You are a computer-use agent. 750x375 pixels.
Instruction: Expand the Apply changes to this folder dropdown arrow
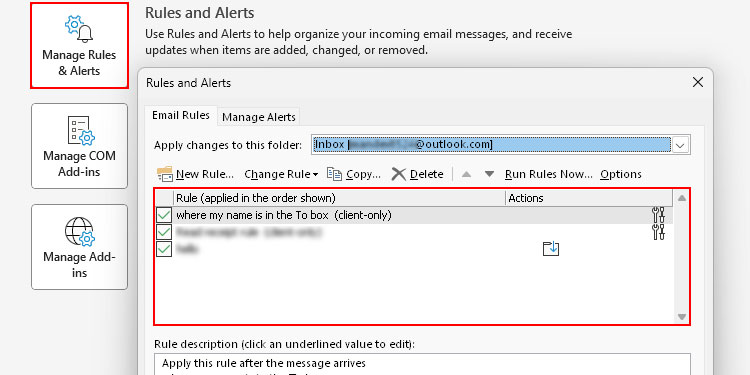(x=681, y=145)
